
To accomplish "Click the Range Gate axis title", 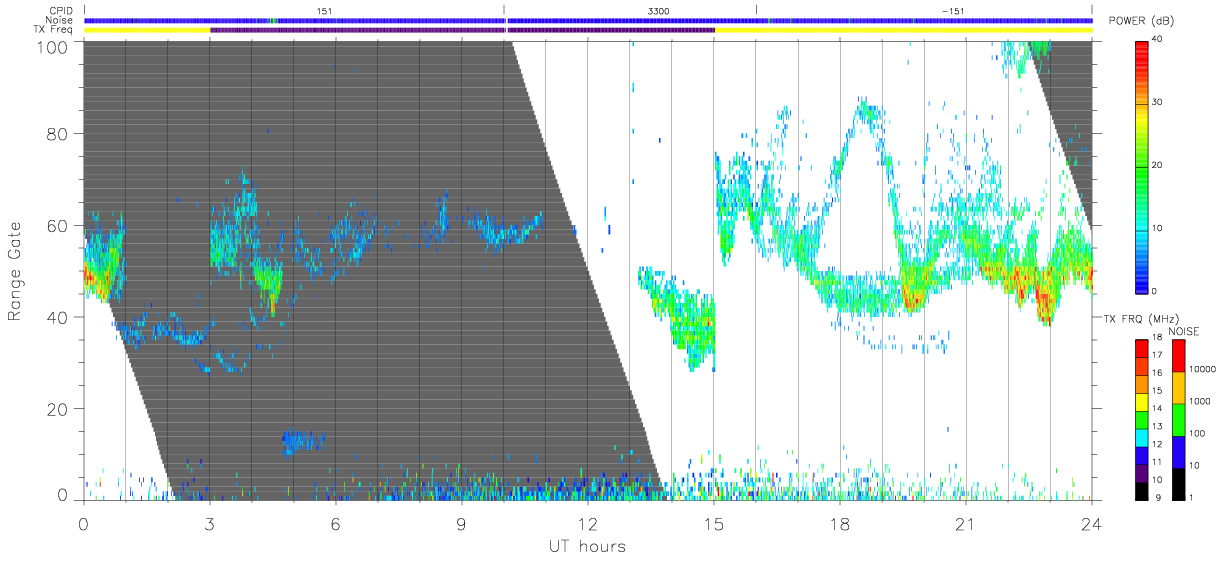I will pos(16,271).
